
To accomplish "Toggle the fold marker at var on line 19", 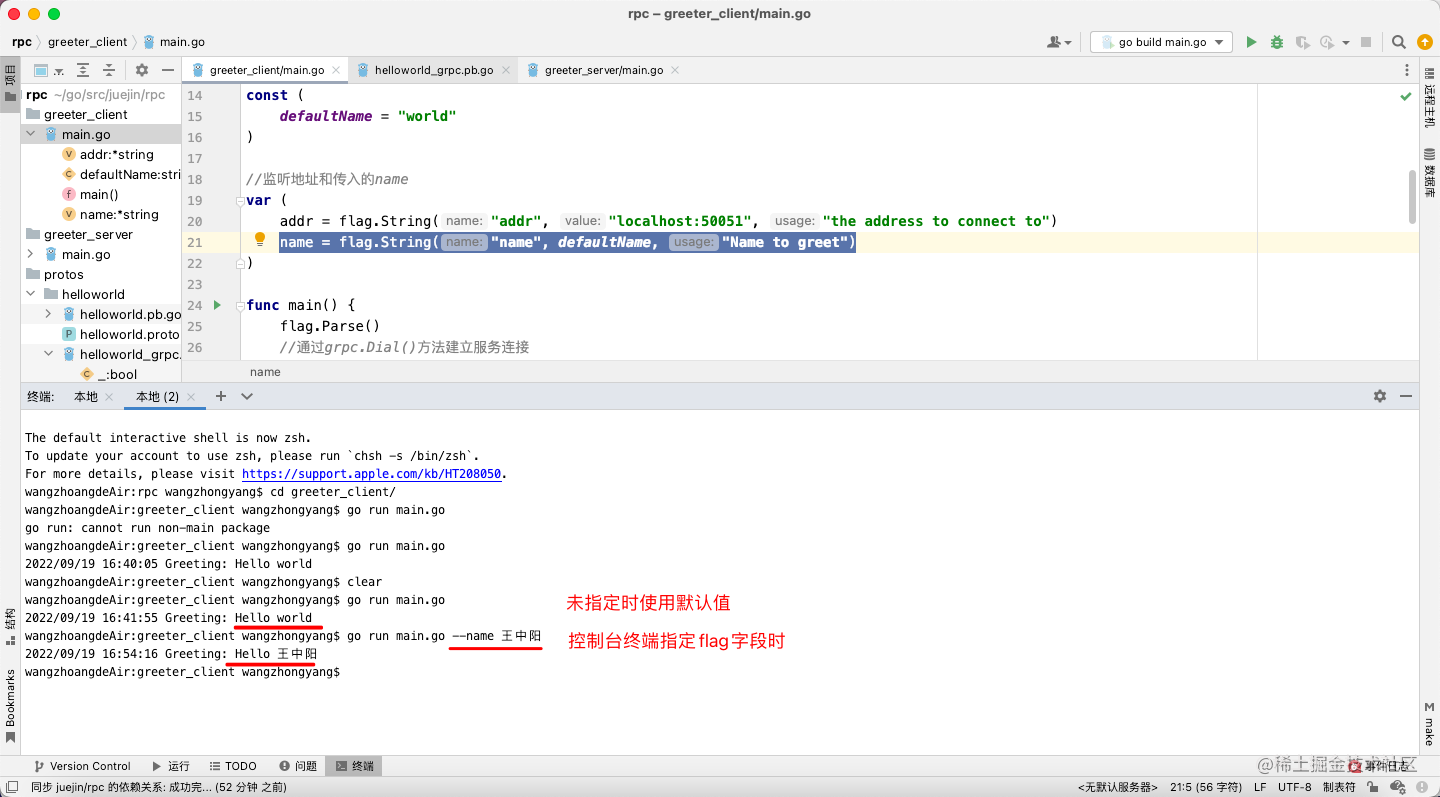I will (x=240, y=200).
